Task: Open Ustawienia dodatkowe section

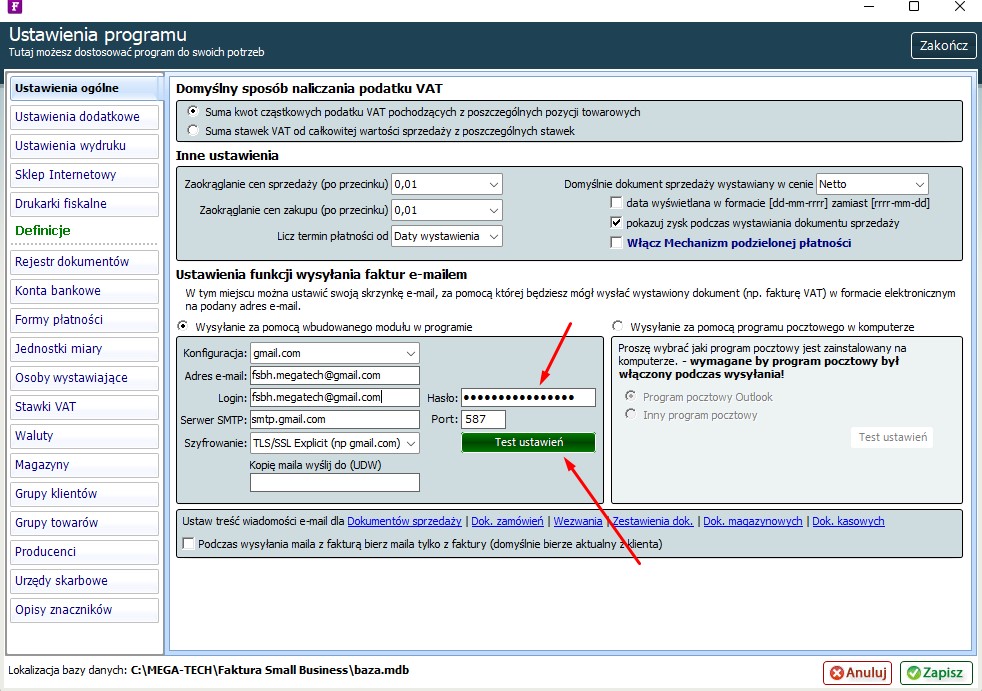Action: pyautogui.click(x=84, y=117)
